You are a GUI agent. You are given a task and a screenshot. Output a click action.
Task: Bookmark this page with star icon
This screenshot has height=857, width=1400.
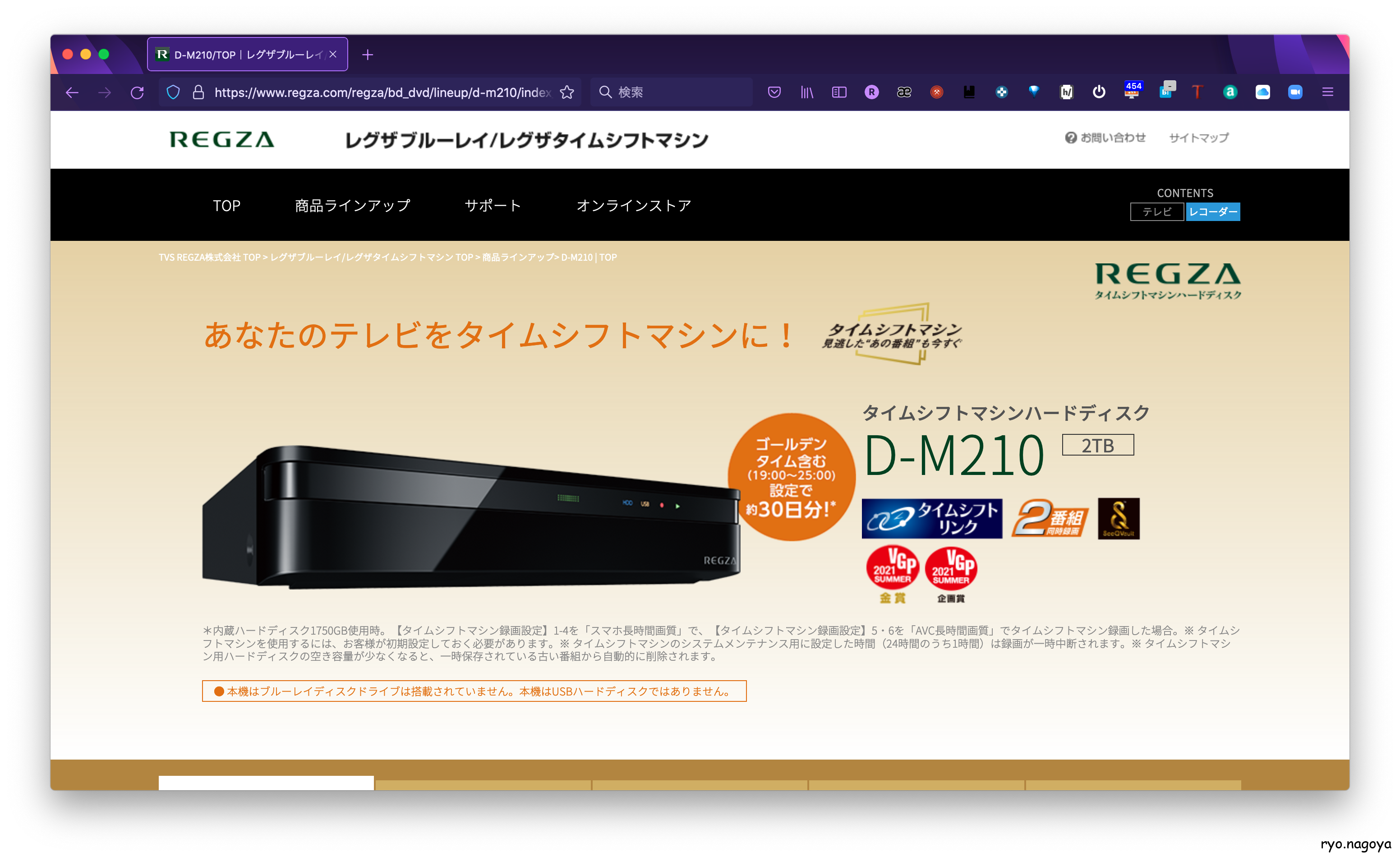point(566,92)
